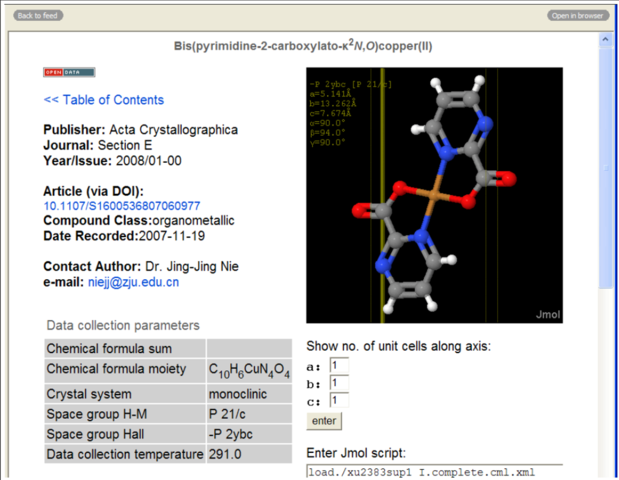The width and height of the screenshot is (619, 480).
Task: Click the Back to feed button
Action: pos(38,15)
